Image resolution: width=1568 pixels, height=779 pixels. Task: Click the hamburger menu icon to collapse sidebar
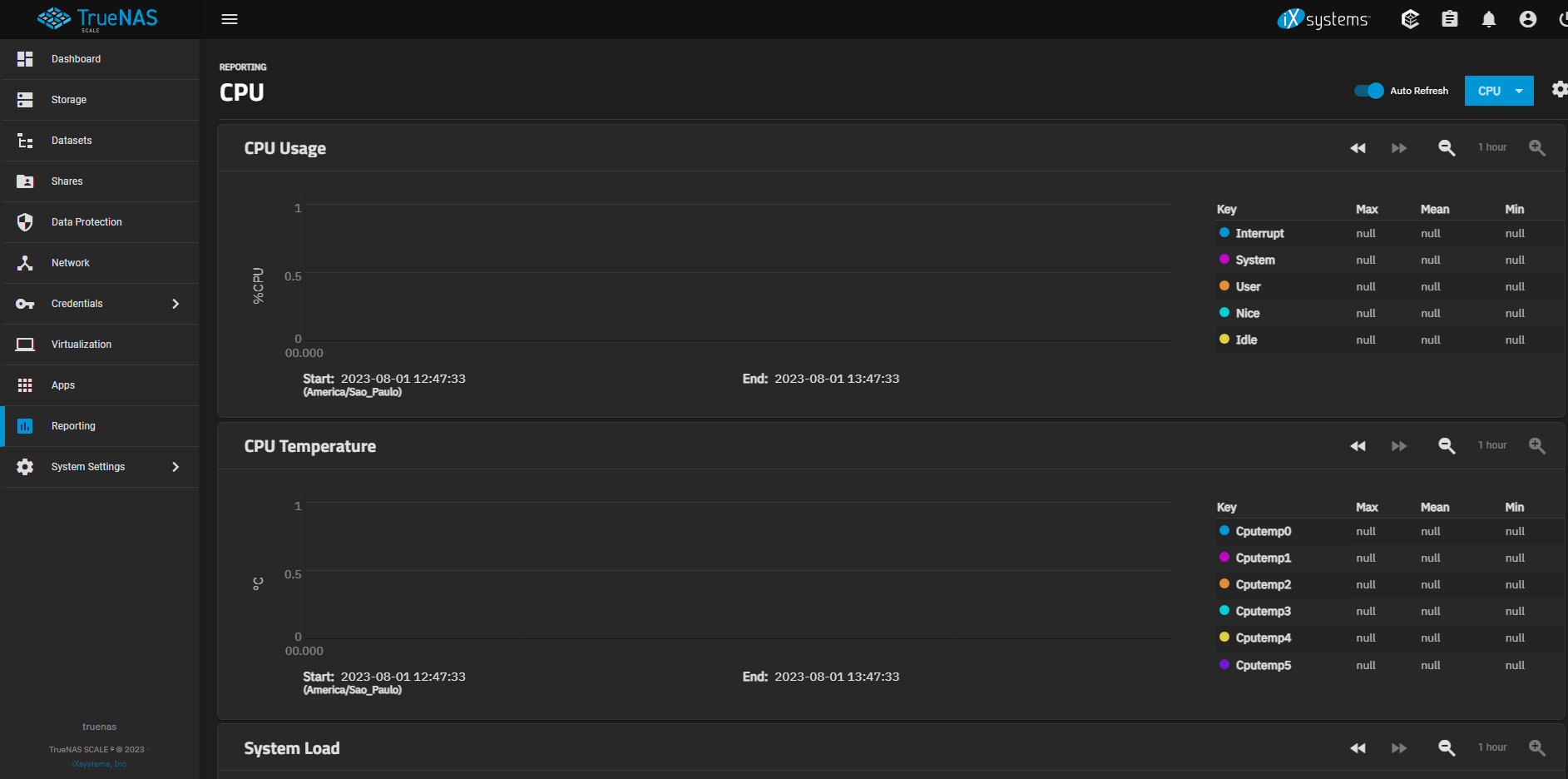tap(230, 19)
